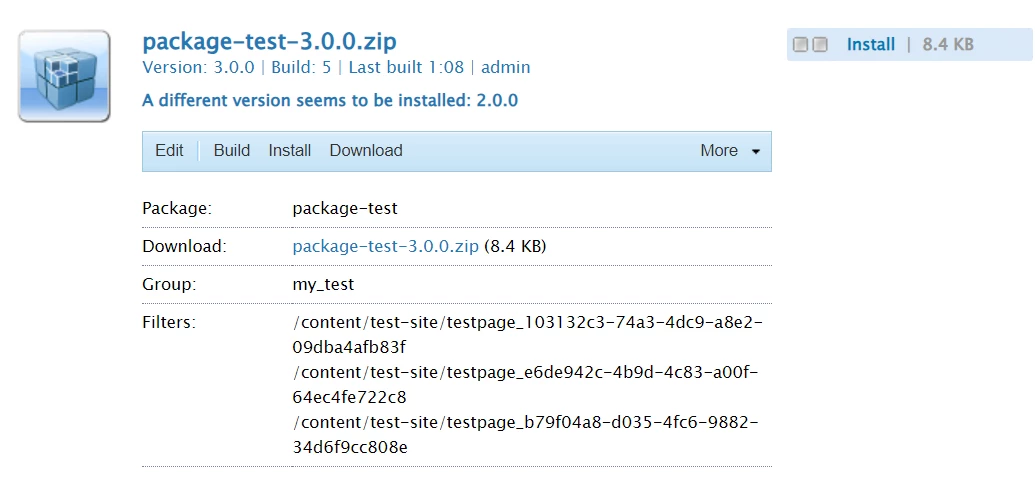Click the package cube icon
This screenshot has height=495, width=1035.
(64, 76)
